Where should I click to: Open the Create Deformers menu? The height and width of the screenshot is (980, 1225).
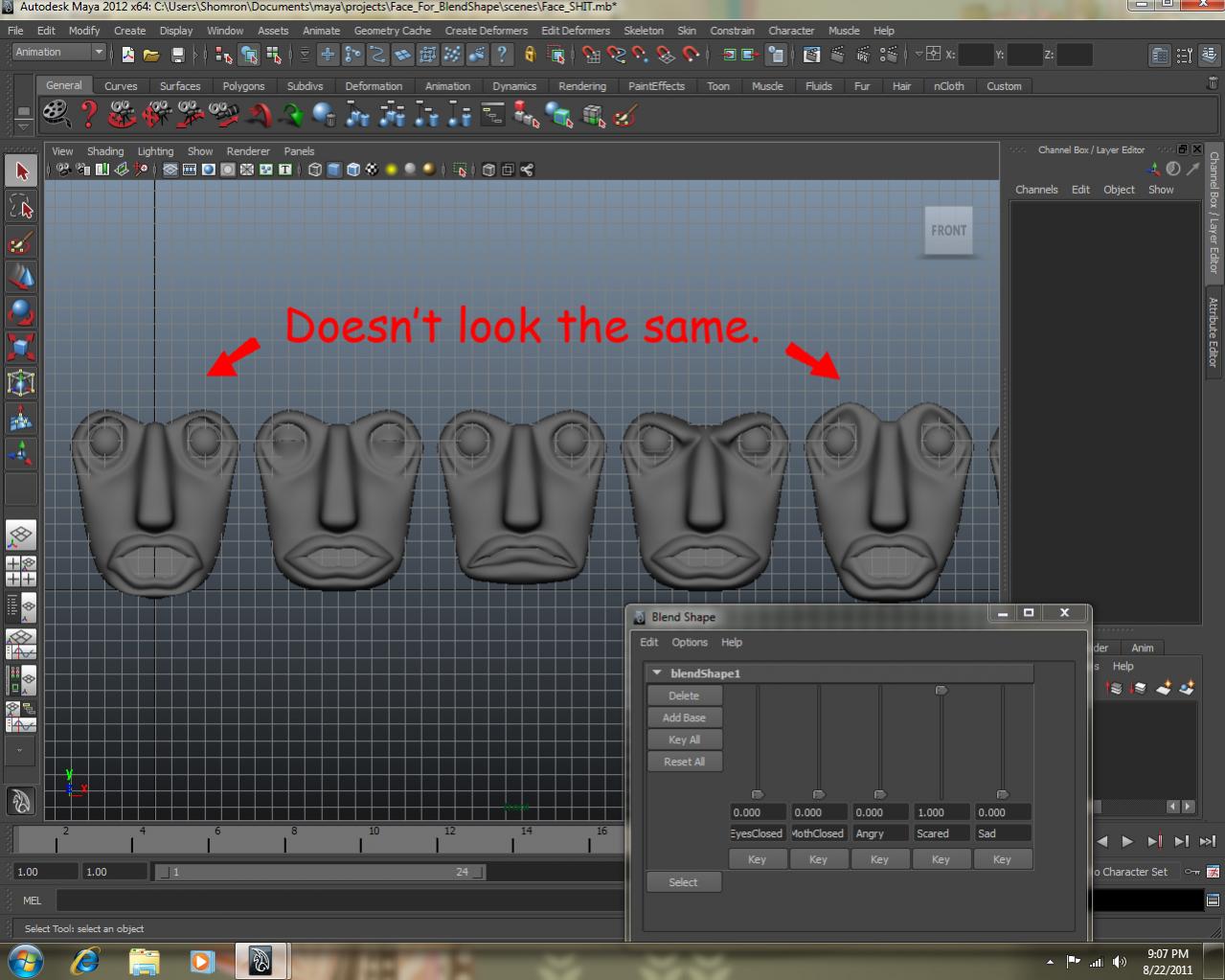pyautogui.click(x=486, y=31)
